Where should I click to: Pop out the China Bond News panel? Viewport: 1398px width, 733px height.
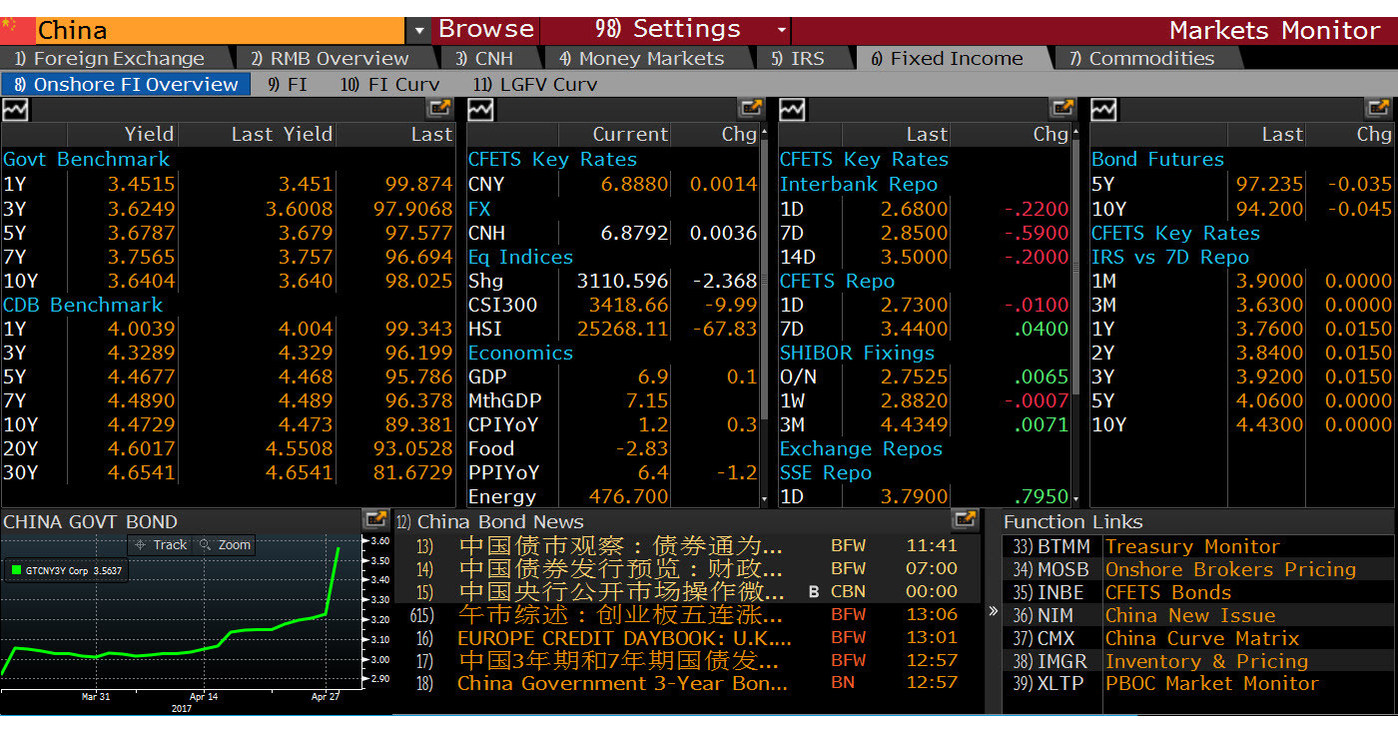click(965, 519)
